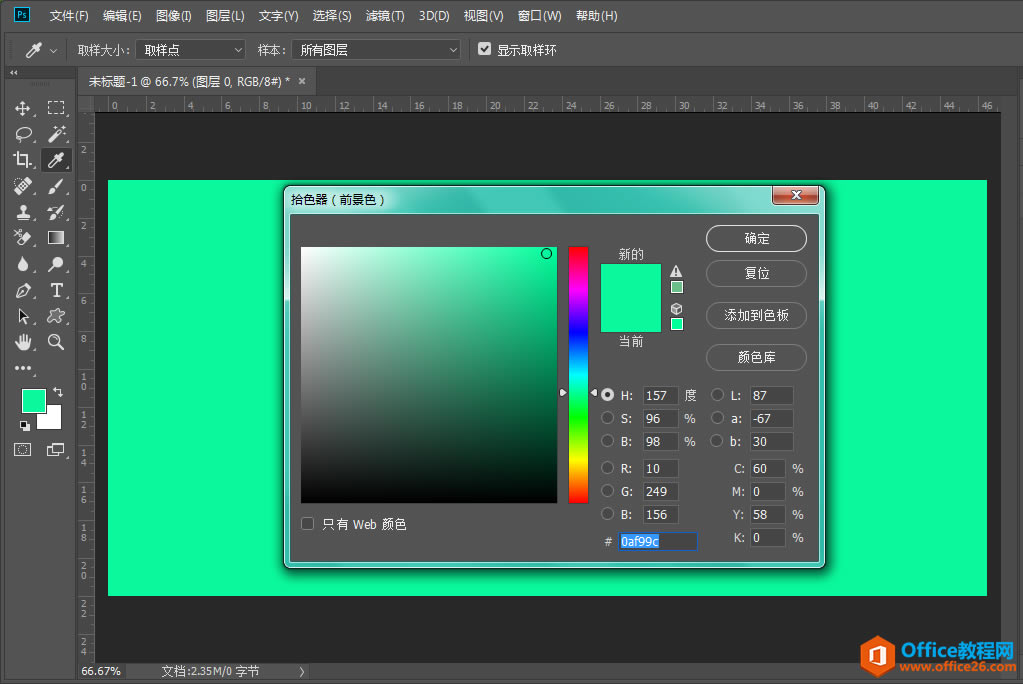Open the eyedropper tool preset picker arrow
Image resolution: width=1023 pixels, height=684 pixels.
[53, 50]
